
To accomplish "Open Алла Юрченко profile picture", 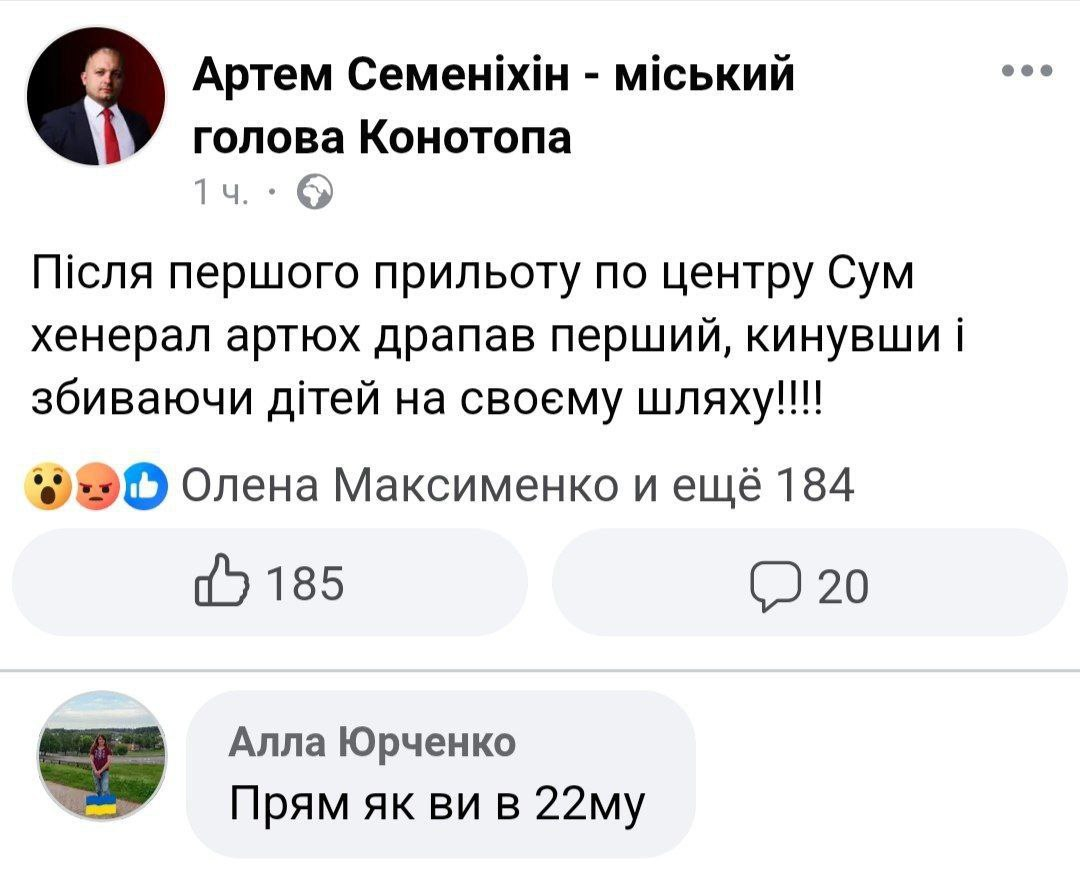I will pyautogui.click(x=101, y=756).
